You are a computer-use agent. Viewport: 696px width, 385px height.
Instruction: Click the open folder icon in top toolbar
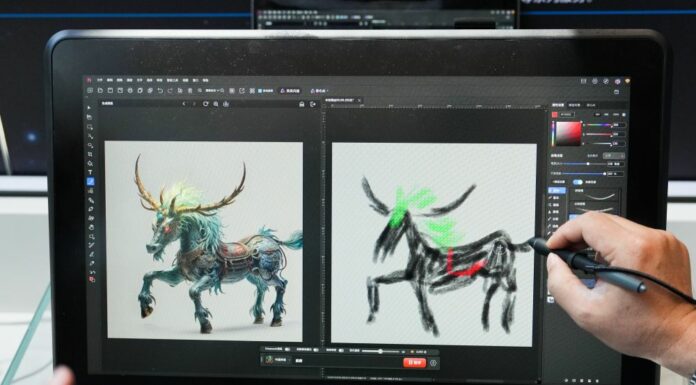[x=110, y=91]
